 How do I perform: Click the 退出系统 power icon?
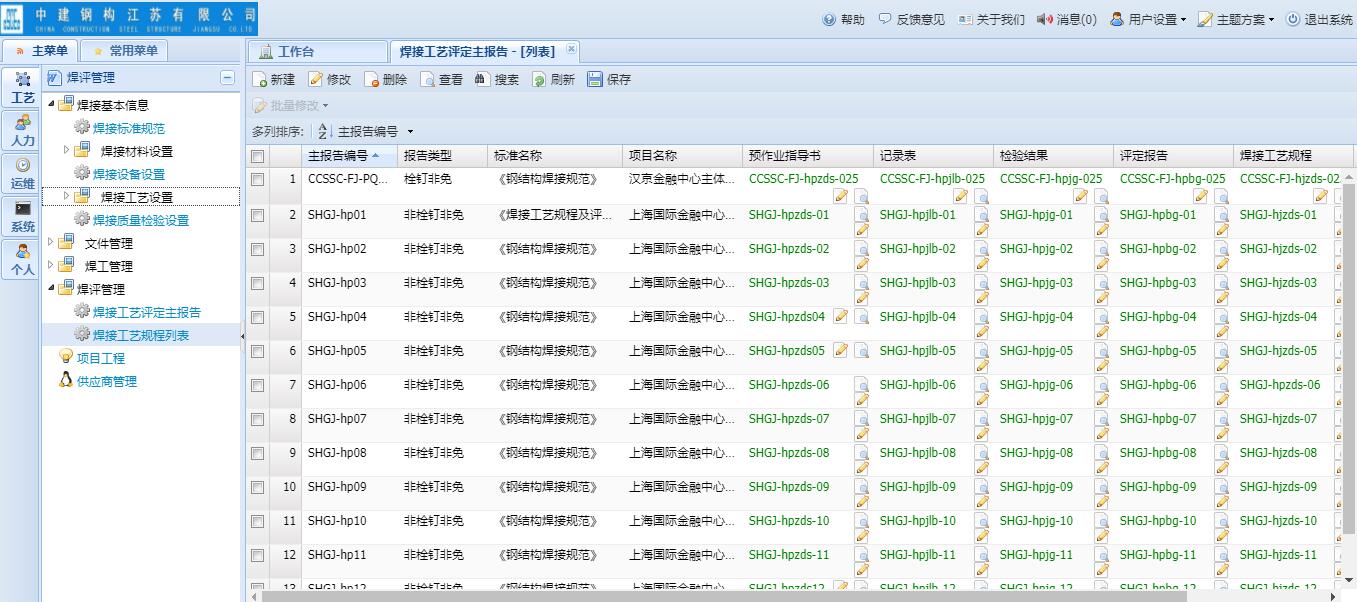[1293, 19]
